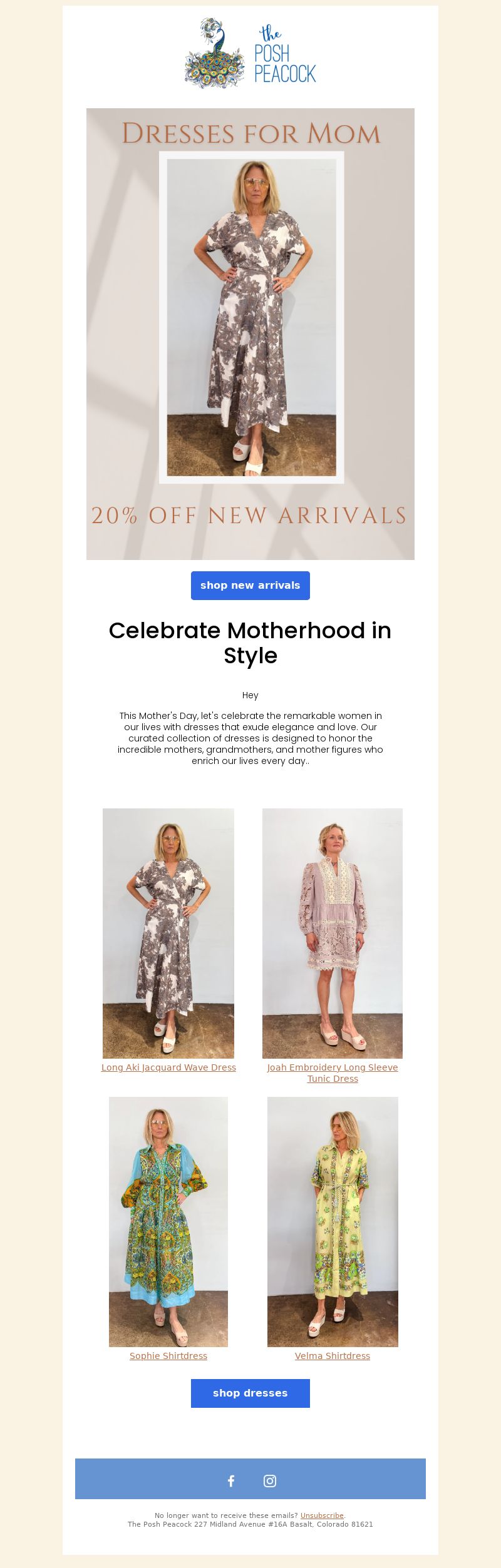Image resolution: width=501 pixels, height=1568 pixels.
Task: Click the 20% Off New Arrivals text
Action: pyautogui.click(x=250, y=516)
